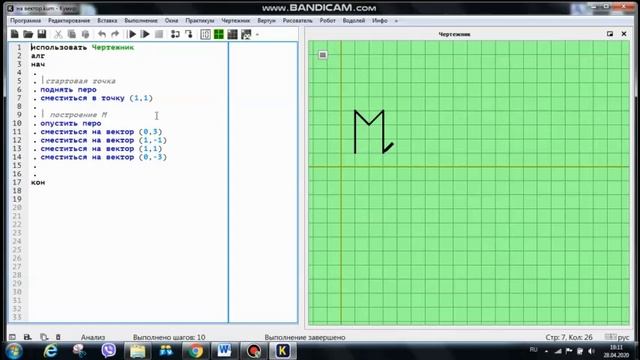Viewport: 640px width, 360px height.
Task: Open the Инфо menu
Action: 380,20
